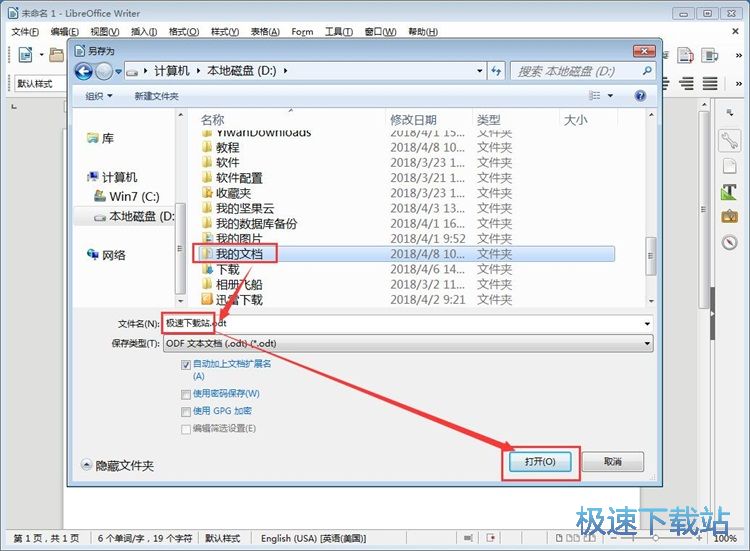
Task: Click the zoom slider handle in status bar
Action: [656, 538]
